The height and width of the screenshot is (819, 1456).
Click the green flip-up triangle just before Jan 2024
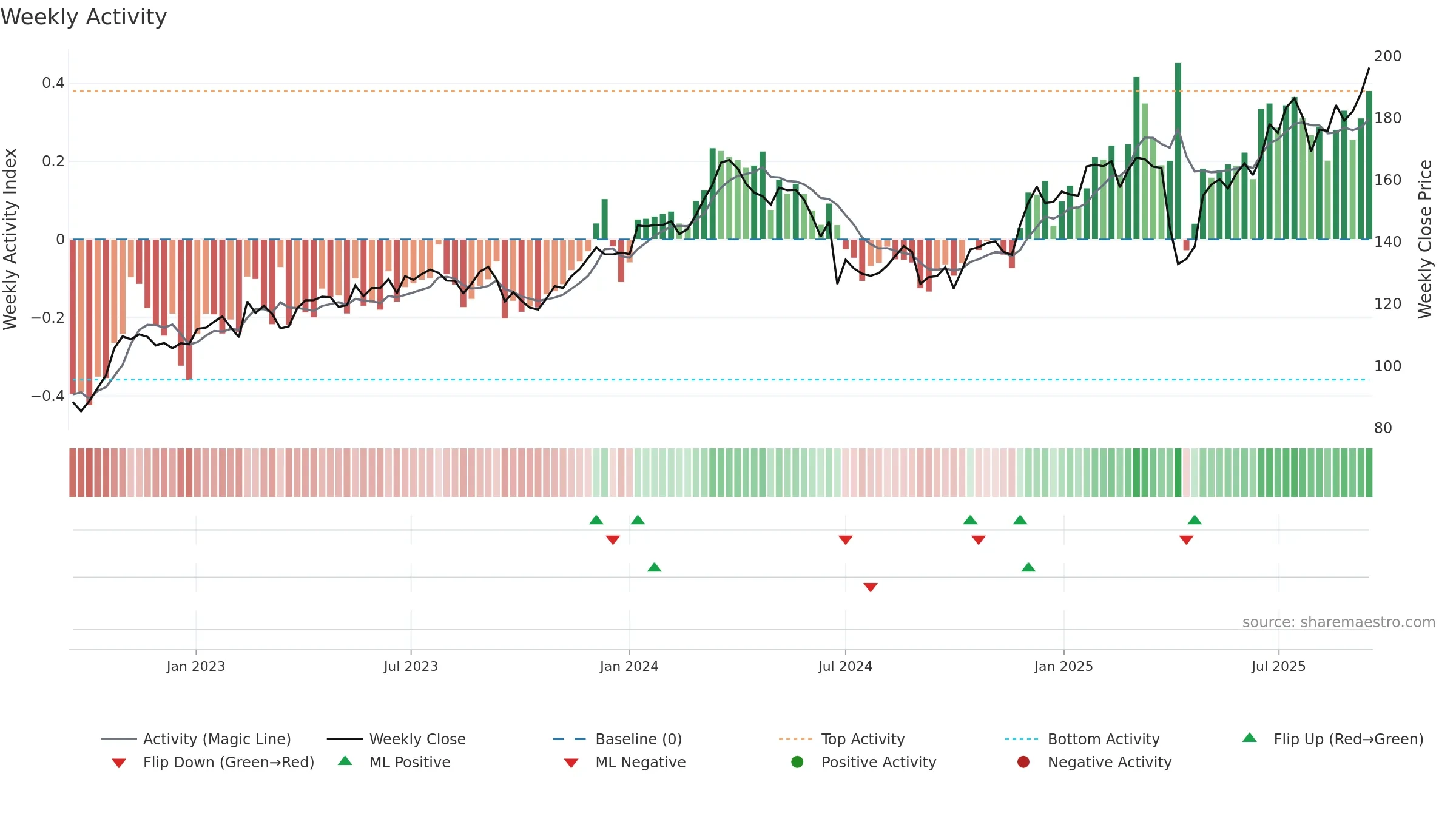[596, 520]
